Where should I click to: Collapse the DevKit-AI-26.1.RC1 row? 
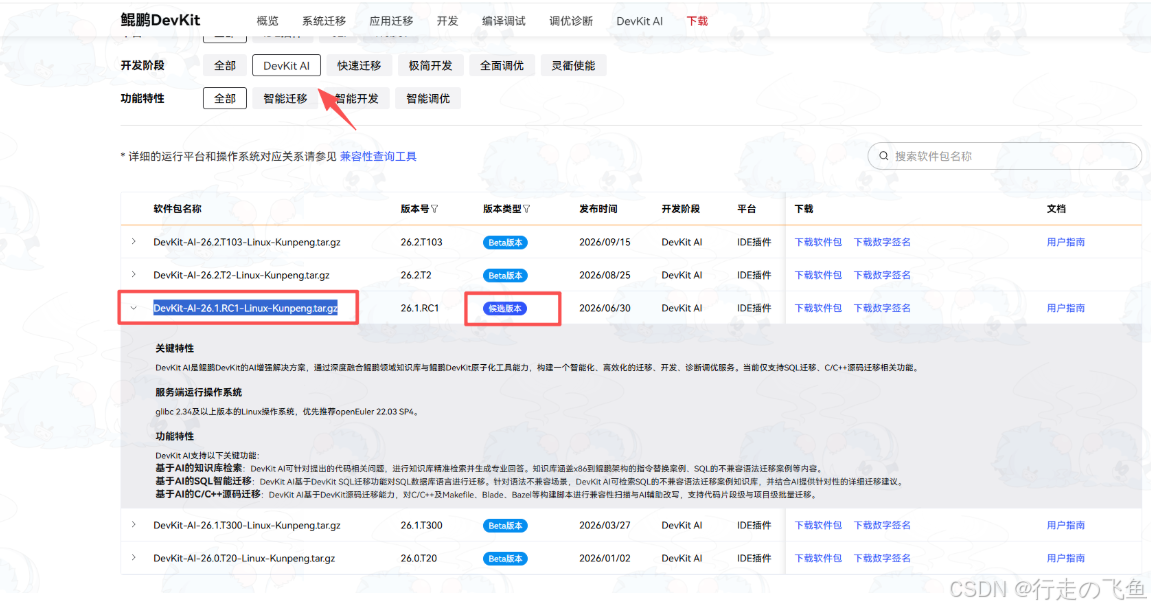click(134, 308)
